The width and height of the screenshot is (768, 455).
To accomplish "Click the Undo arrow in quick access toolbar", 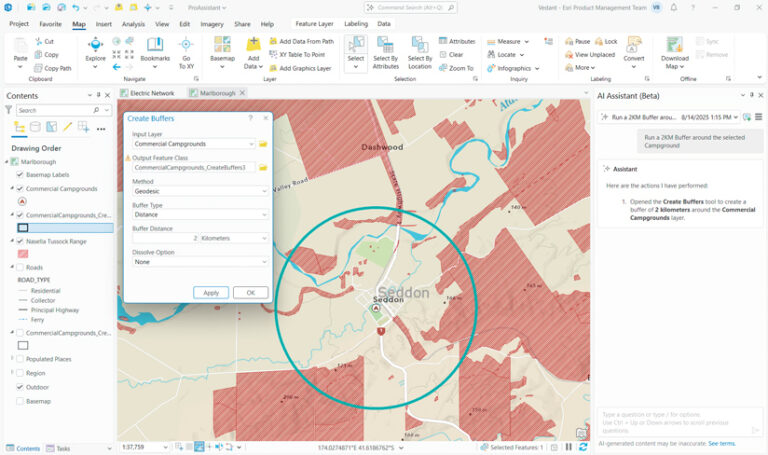I will coord(75,8).
